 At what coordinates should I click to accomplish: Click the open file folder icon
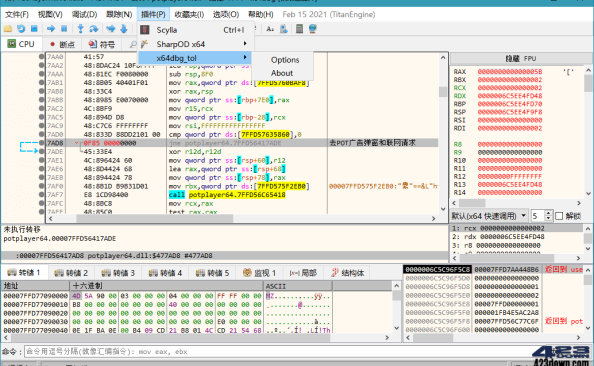pyautogui.click(x=8, y=29)
